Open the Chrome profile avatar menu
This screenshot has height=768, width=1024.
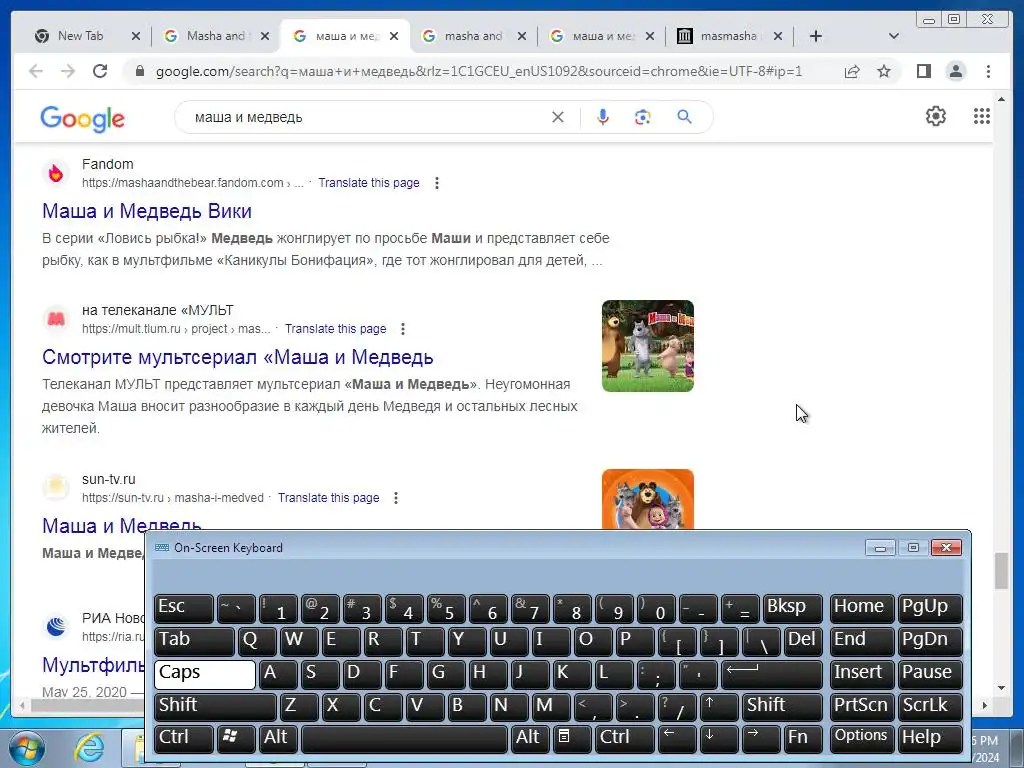pos(955,71)
